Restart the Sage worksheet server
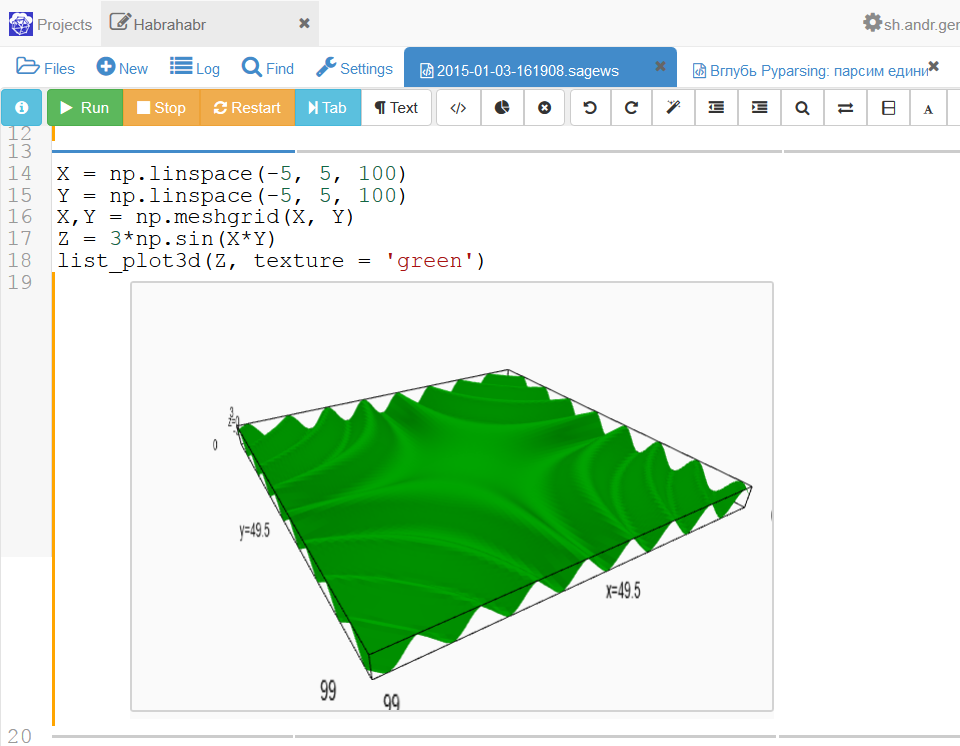Viewport: 960px width, 746px height. pos(247,108)
